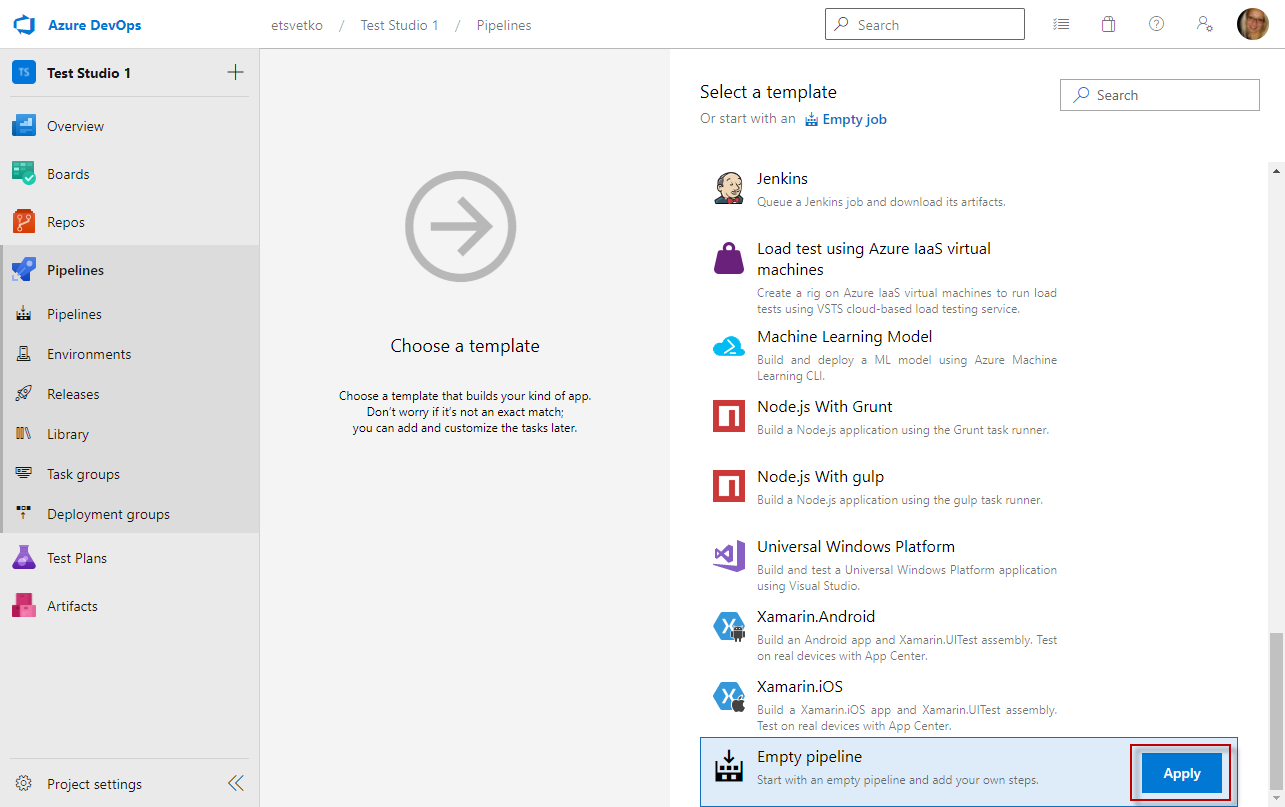The image size is (1285, 807).
Task: Click Pipelines in the breadcrumb
Action: click(x=504, y=25)
